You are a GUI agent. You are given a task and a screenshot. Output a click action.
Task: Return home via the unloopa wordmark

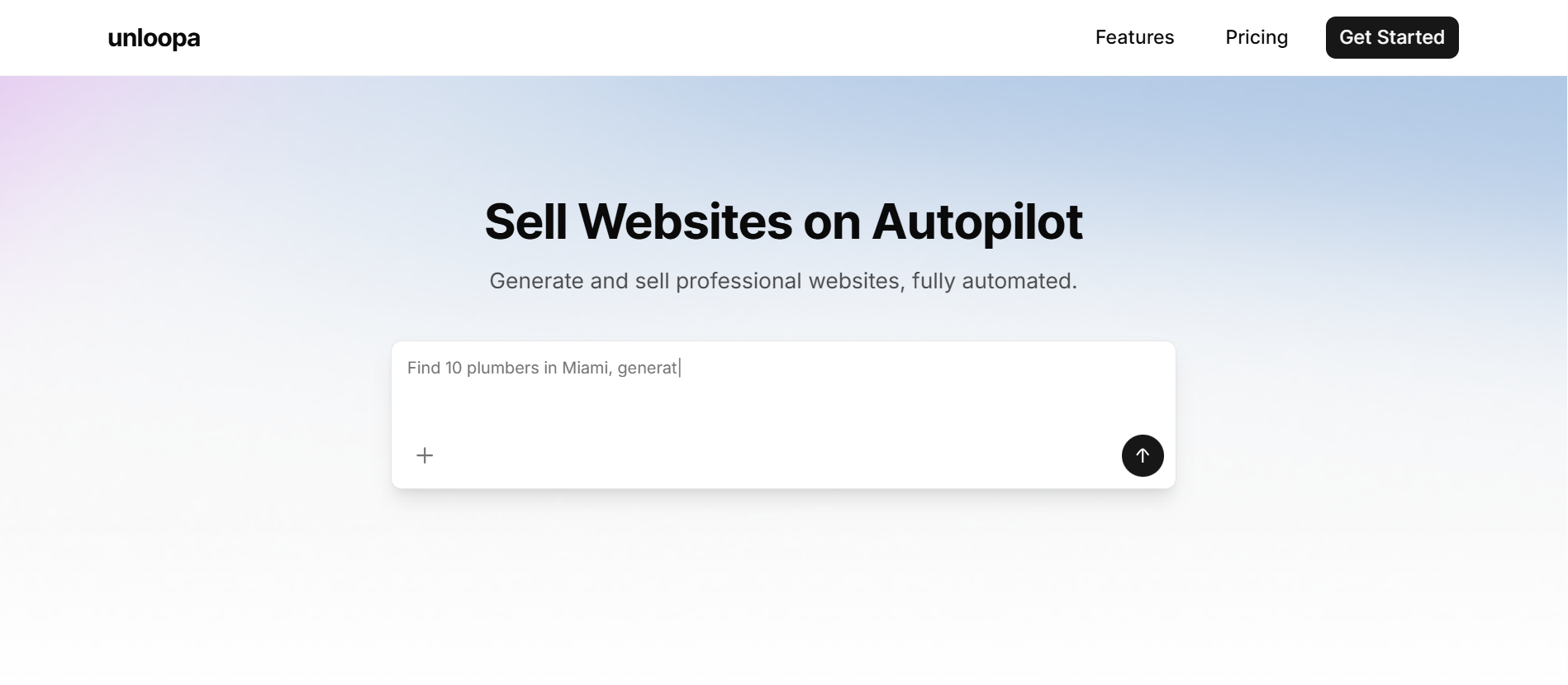click(x=153, y=37)
